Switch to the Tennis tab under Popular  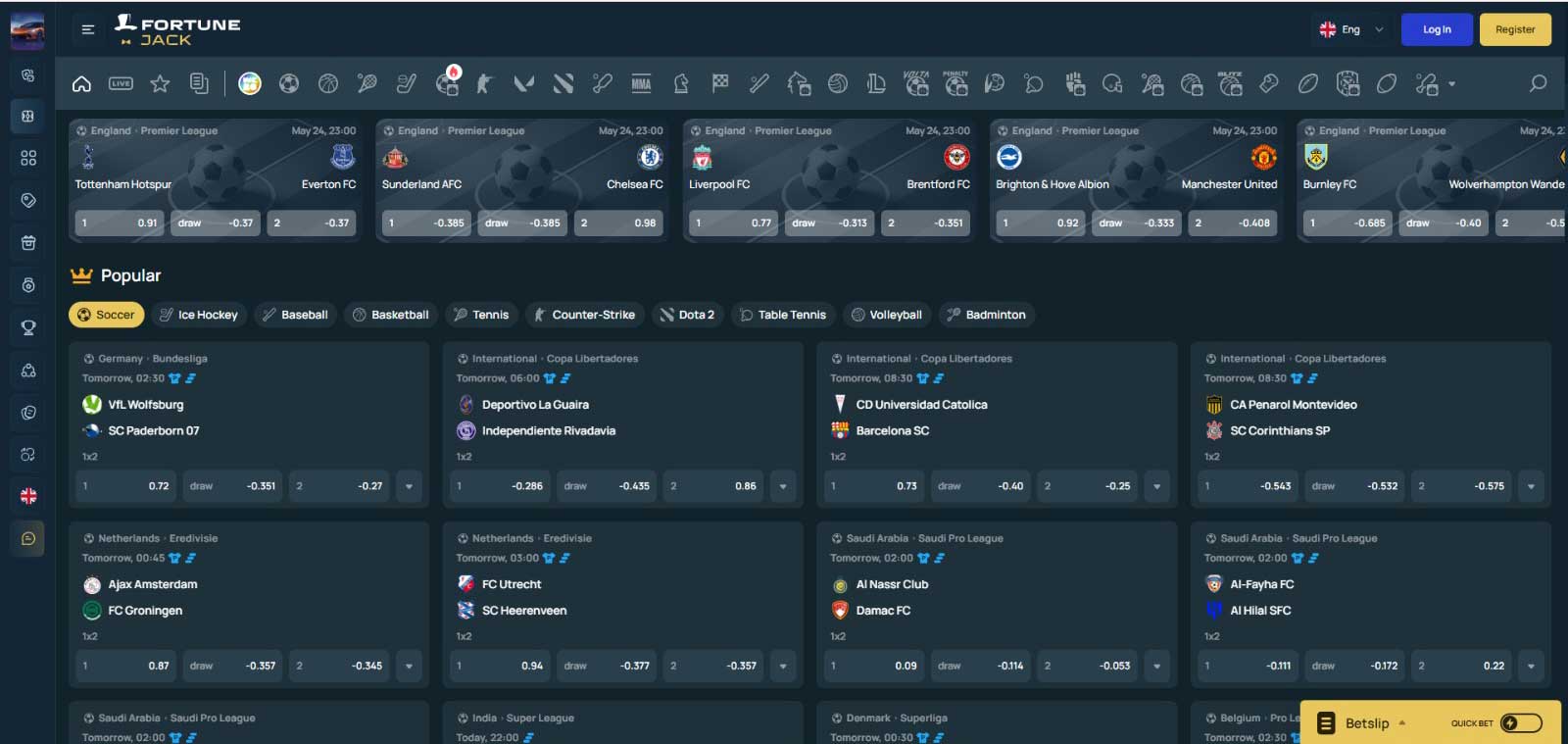pyautogui.click(x=481, y=315)
